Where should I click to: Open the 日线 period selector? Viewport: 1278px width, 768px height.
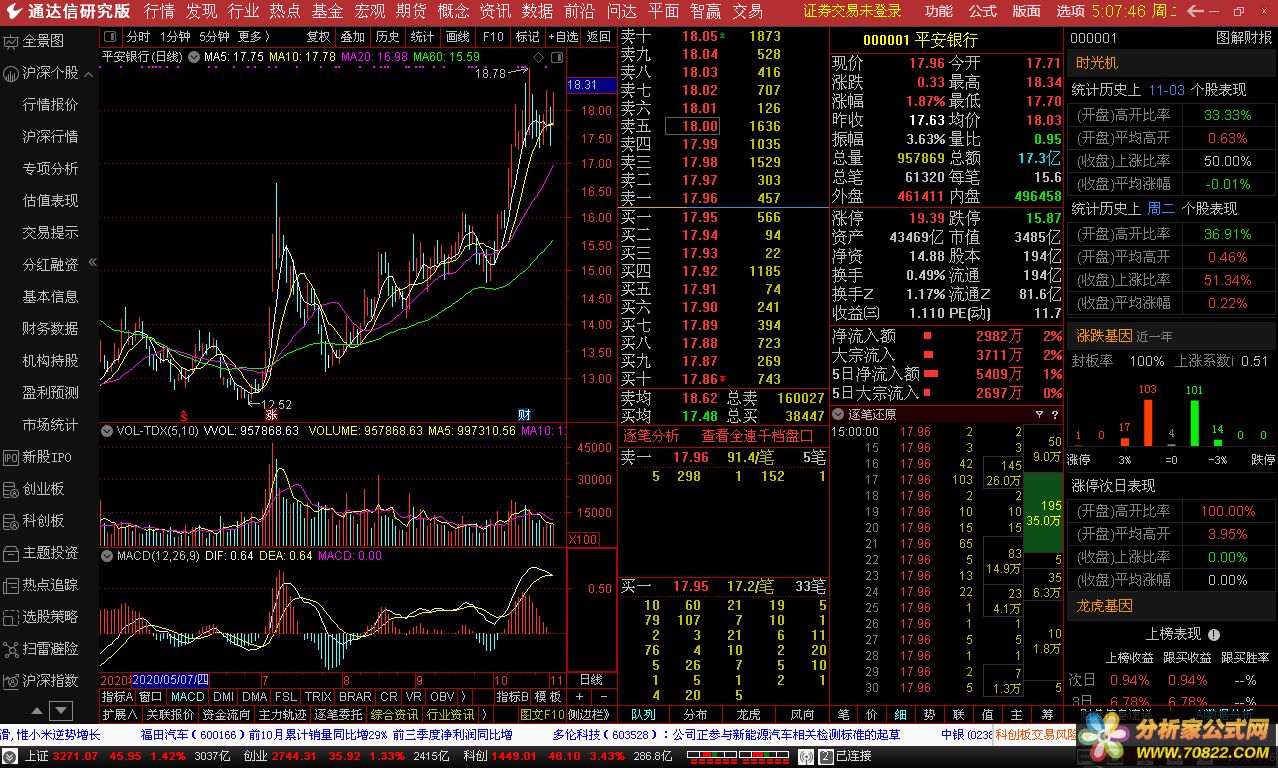[x=591, y=679]
